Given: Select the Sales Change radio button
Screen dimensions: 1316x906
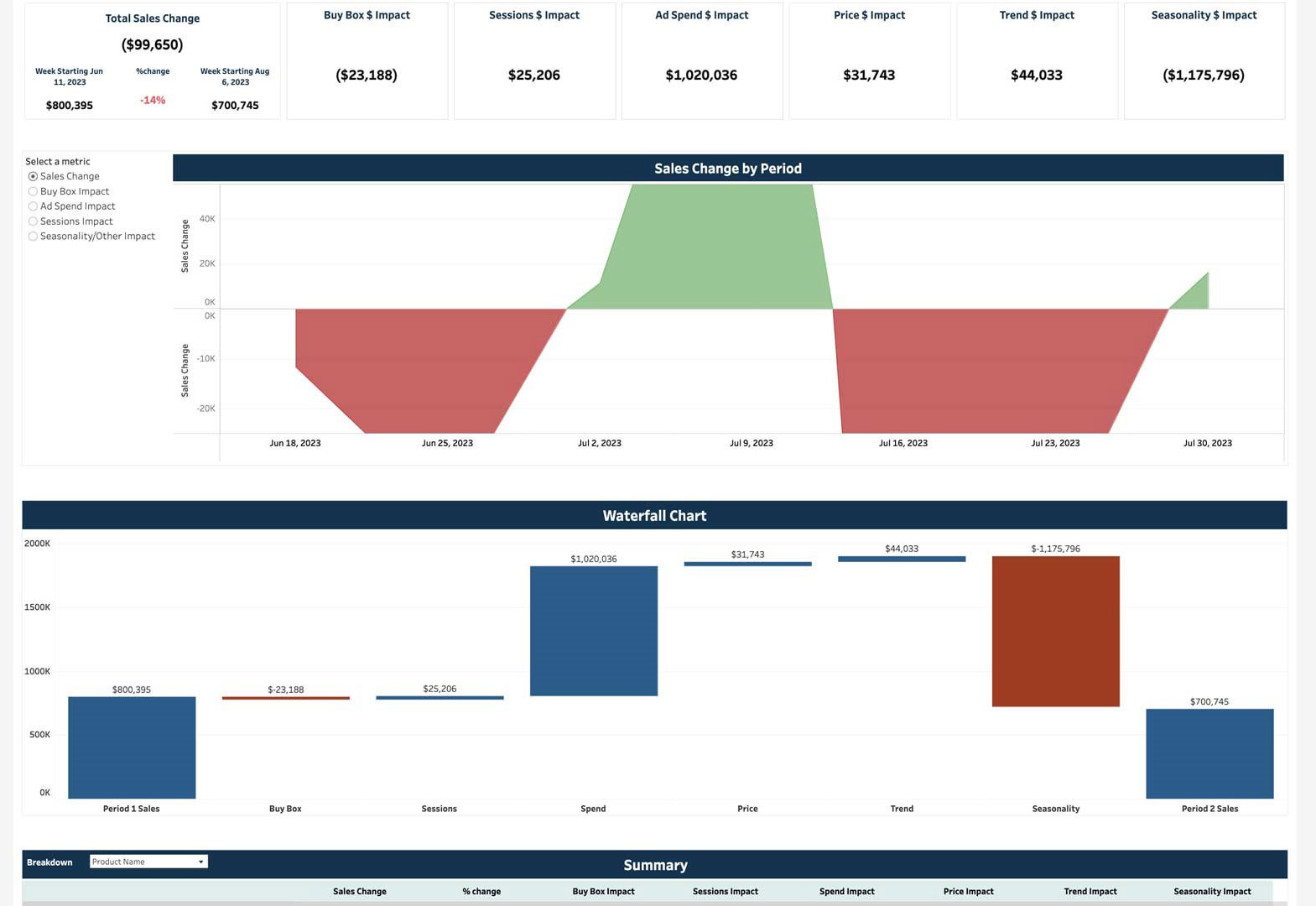Looking at the screenshot, I should tap(34, 176).
